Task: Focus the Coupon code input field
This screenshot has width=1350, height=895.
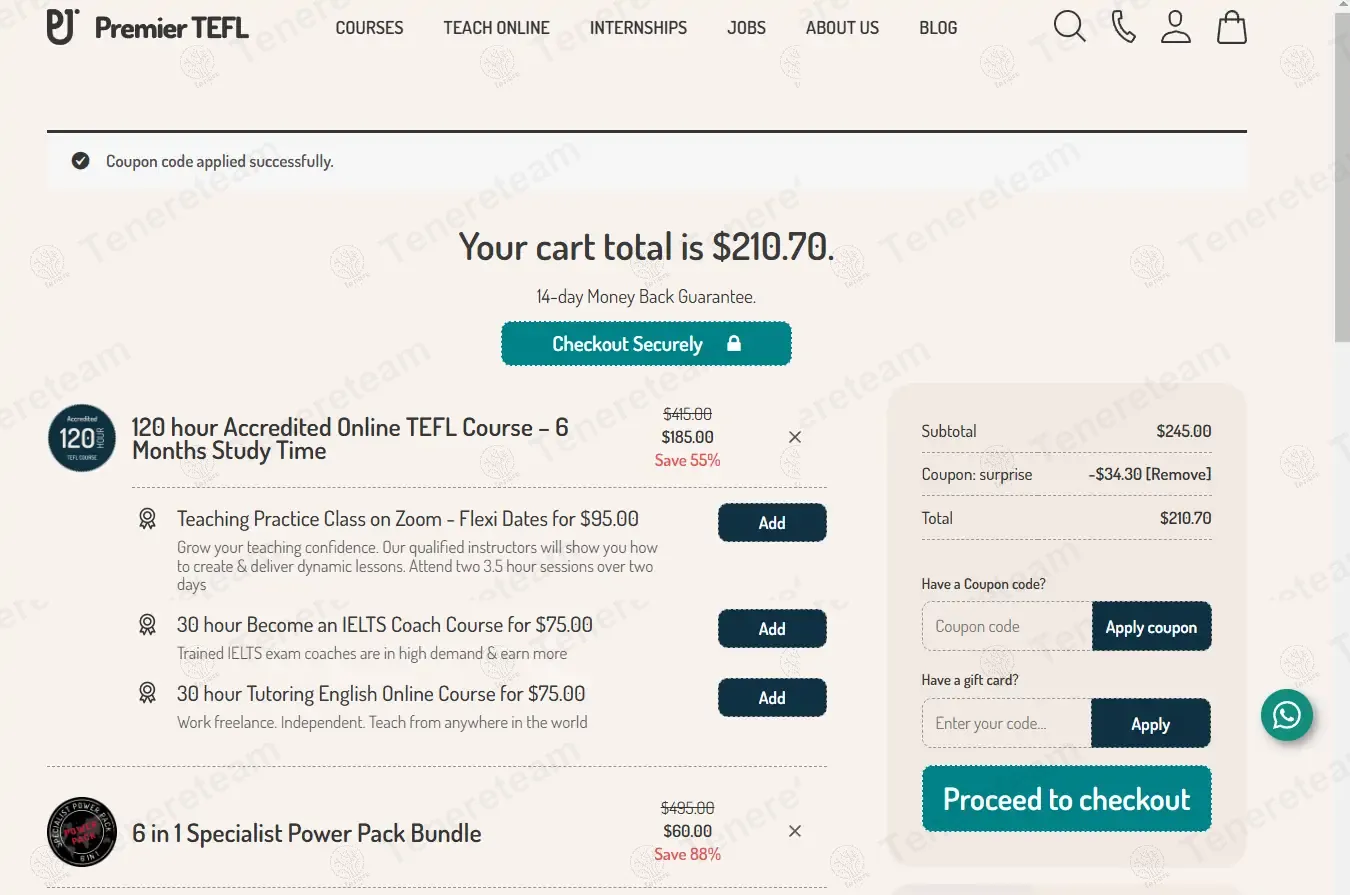Action: [1007, 627]
